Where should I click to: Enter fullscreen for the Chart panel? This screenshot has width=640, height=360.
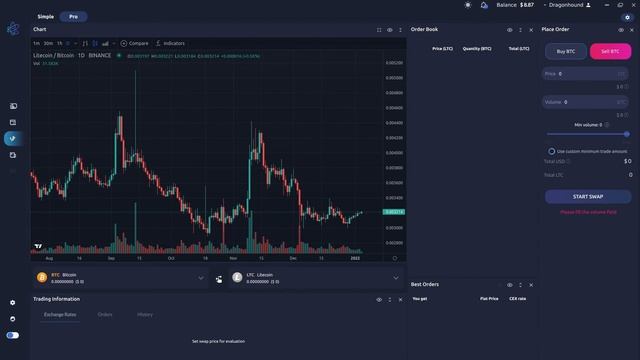tap(379, 30)
